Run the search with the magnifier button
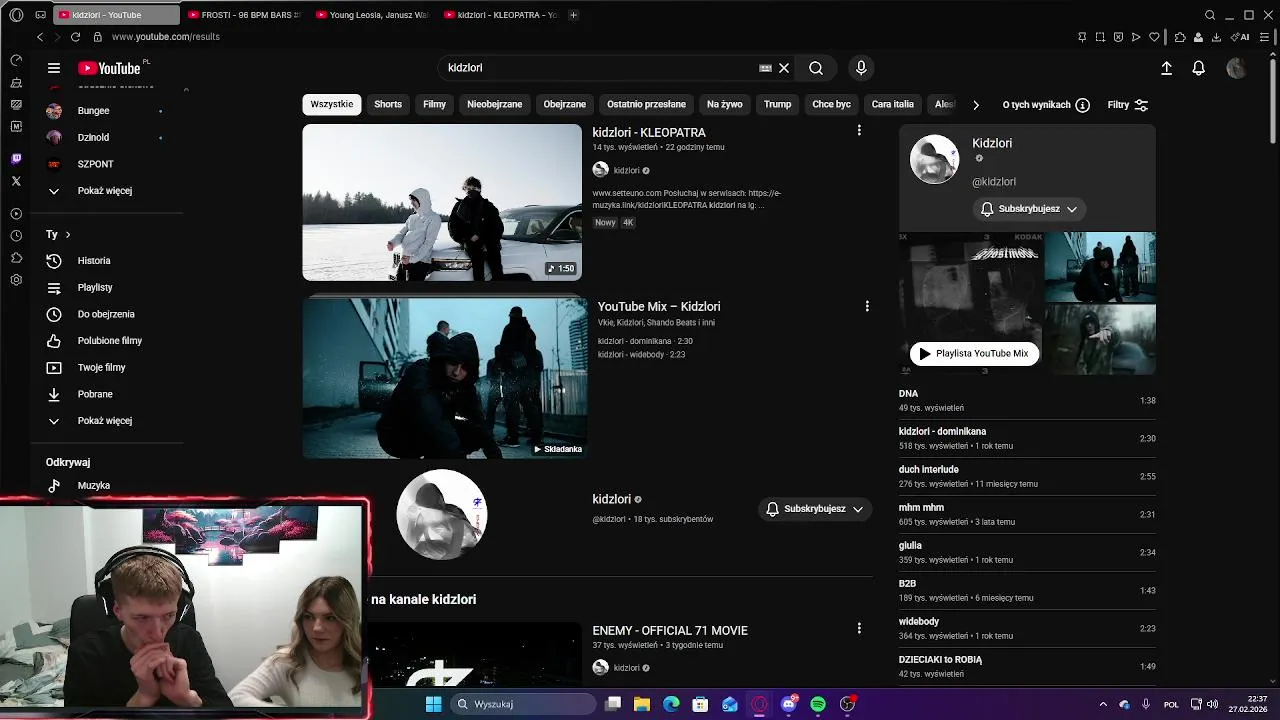1280x720 pixels. point(816,68)
